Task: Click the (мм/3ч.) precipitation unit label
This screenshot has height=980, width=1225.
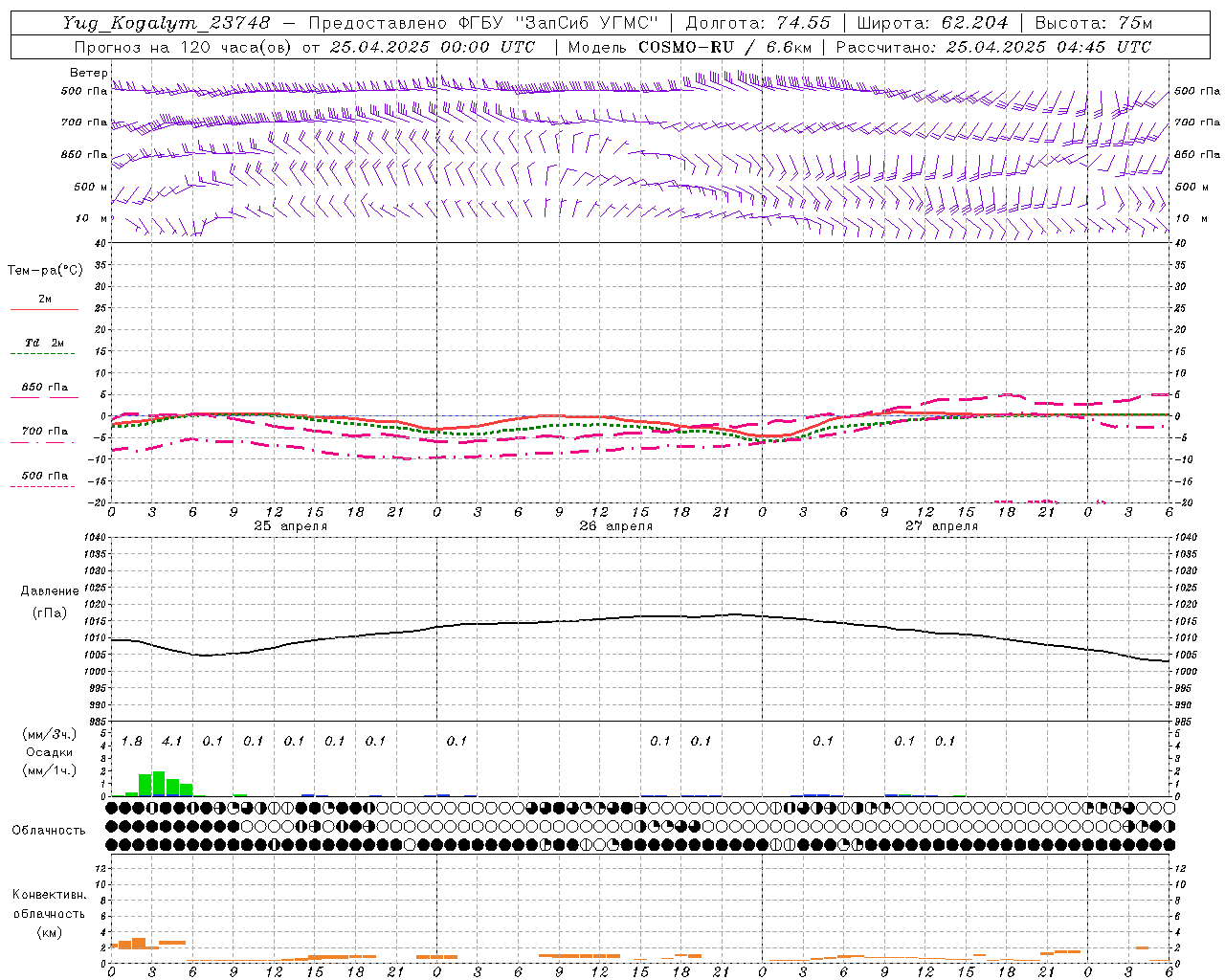Action: tap(49, 735)
